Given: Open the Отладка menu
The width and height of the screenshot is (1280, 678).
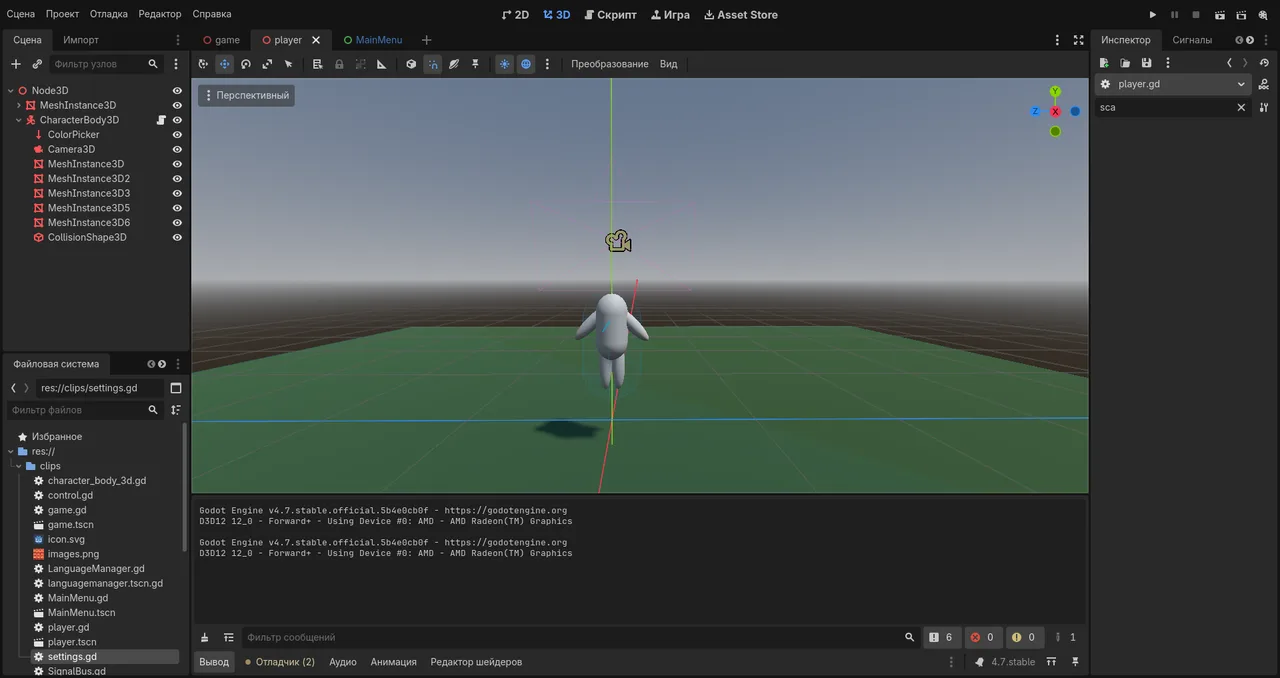Looking at the screenshot, I should point(109,14).
